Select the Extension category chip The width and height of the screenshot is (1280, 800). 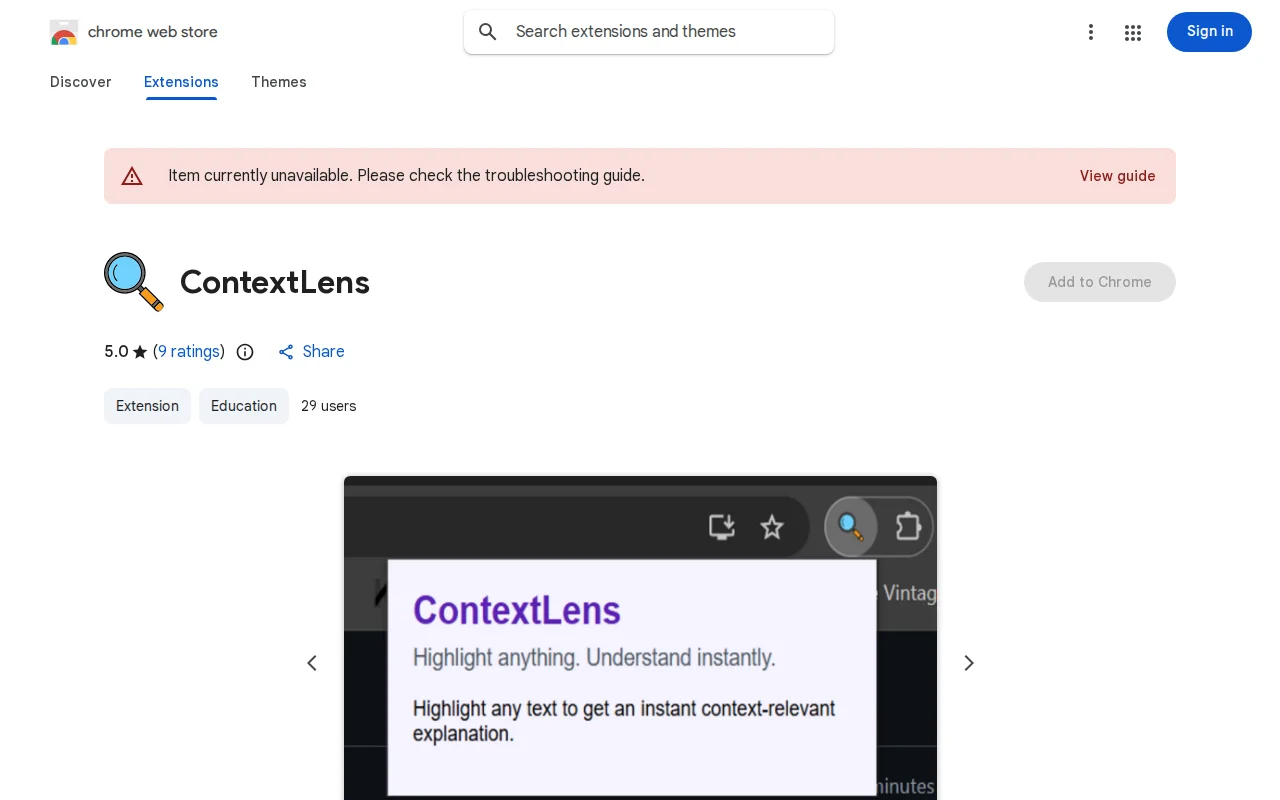pyautogui.click(x=147, y=406)
